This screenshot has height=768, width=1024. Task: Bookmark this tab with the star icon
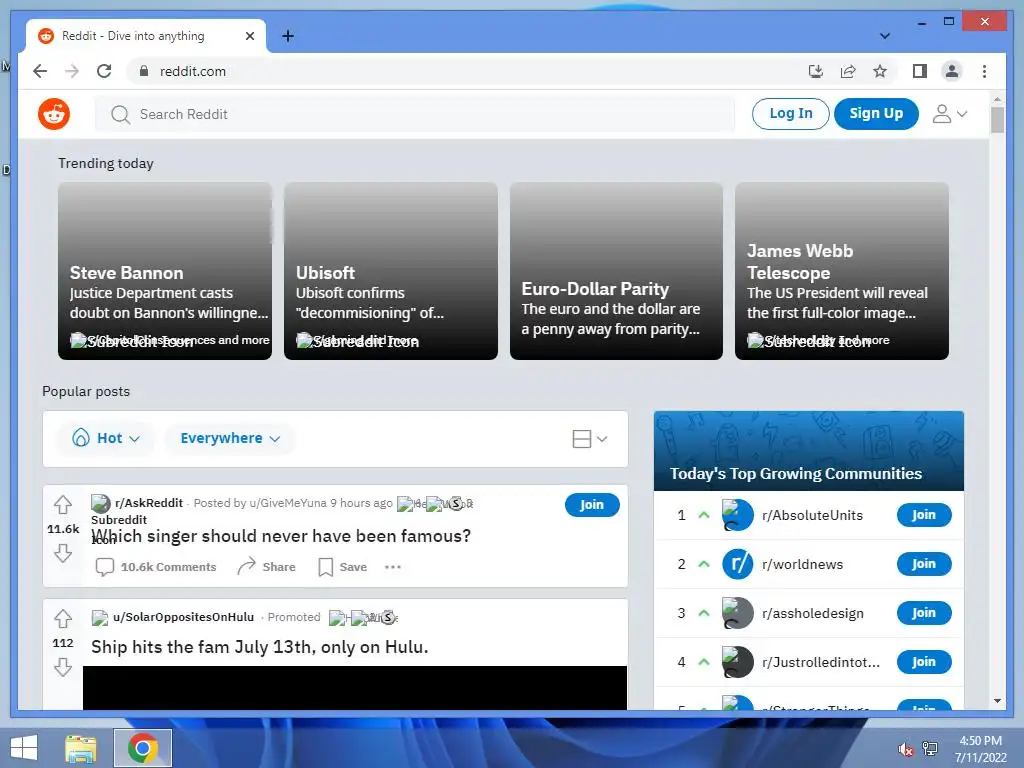[x=880, y=71]
